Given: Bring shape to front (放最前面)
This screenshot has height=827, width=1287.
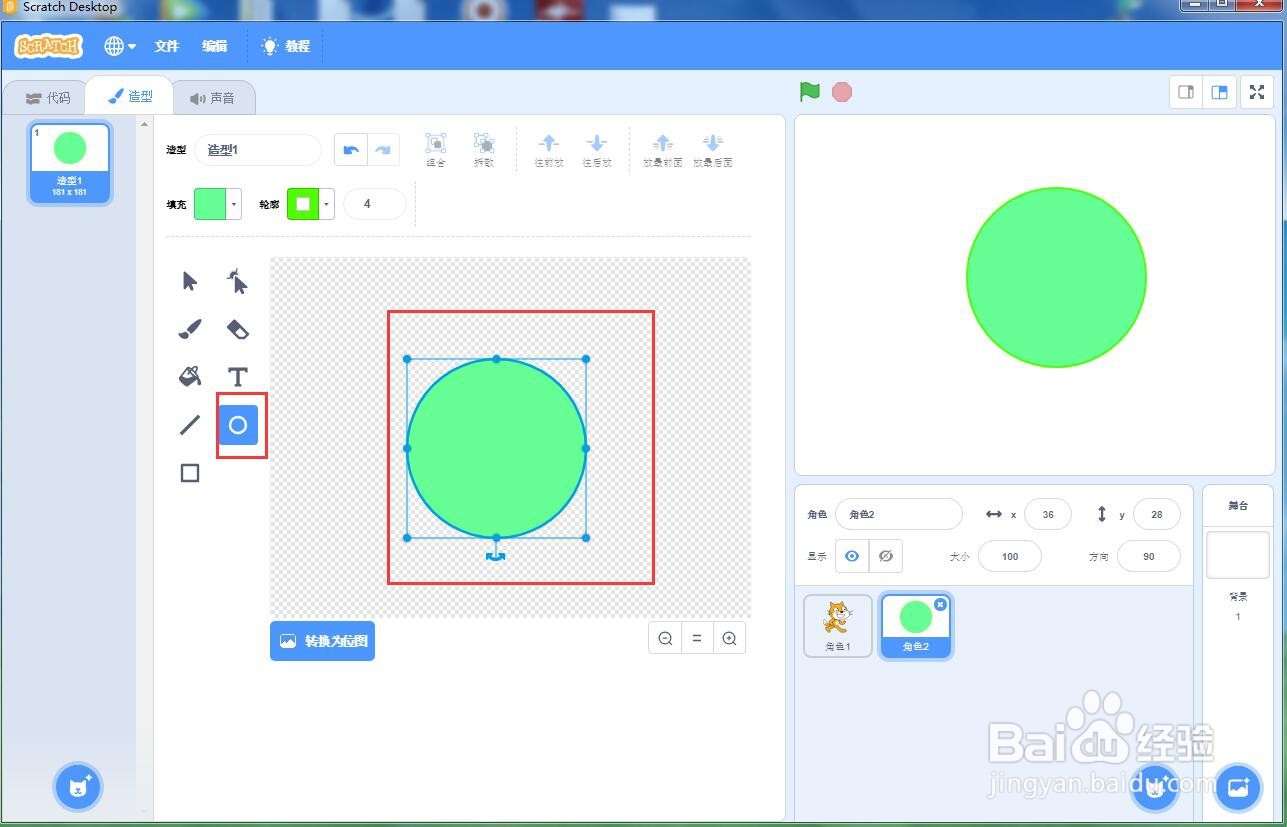Looking at the screenshot, I should (x=663, y=150).
